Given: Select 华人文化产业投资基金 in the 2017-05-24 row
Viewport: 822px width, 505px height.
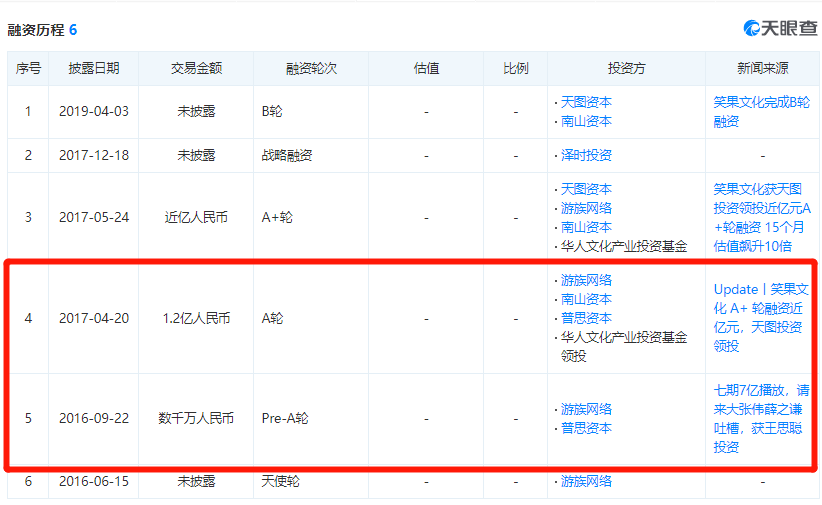Looking at the screenshot, I should point(623,246).
